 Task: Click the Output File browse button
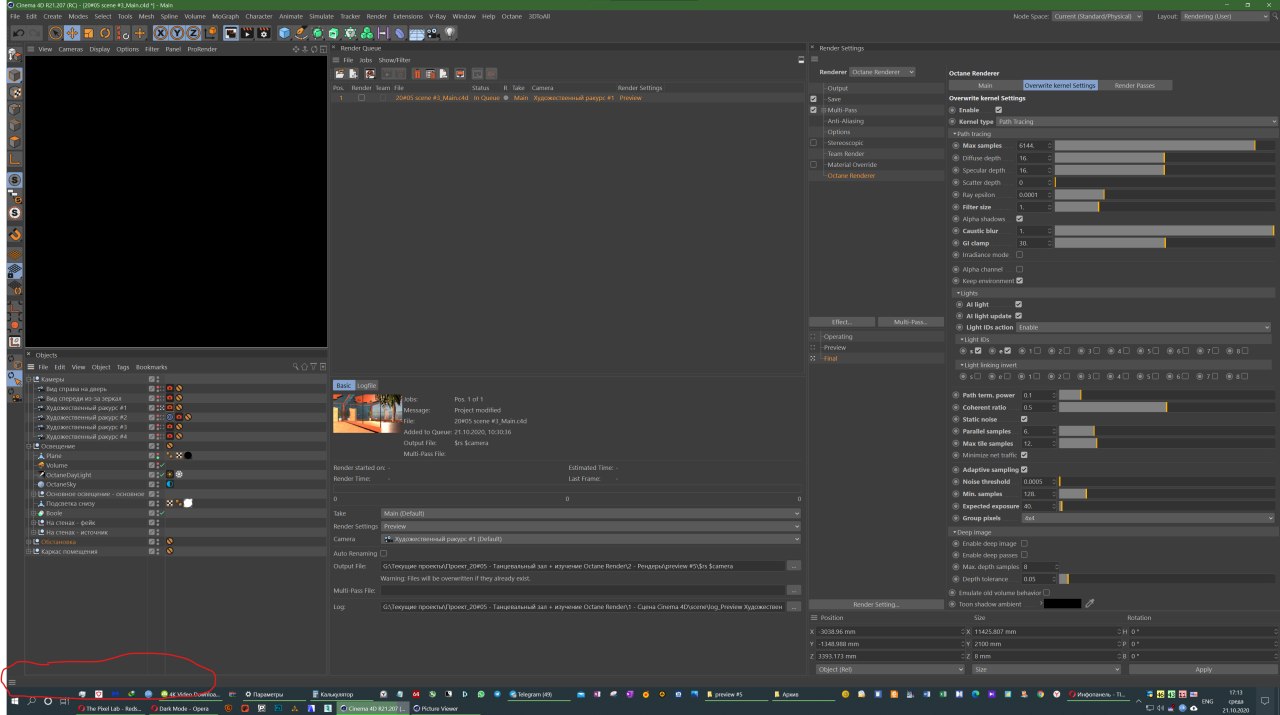[x=794, y=566]
